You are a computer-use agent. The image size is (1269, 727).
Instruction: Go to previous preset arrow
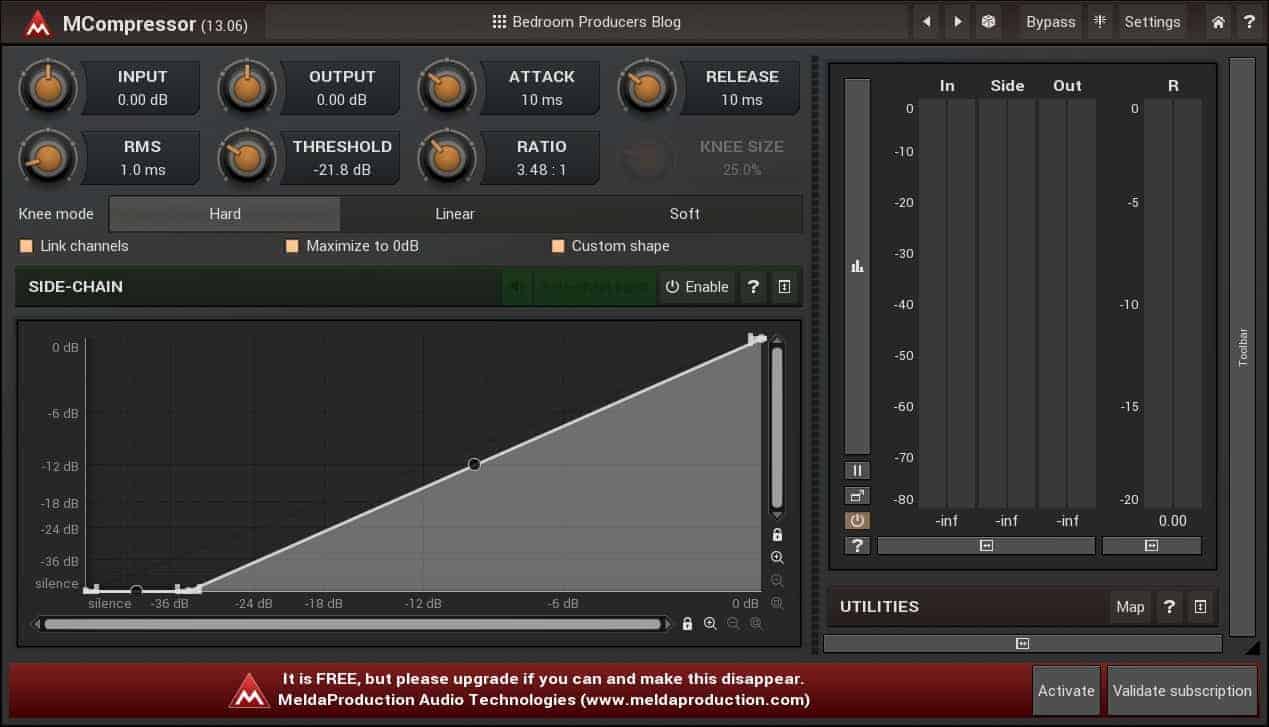tap(927, 21)
